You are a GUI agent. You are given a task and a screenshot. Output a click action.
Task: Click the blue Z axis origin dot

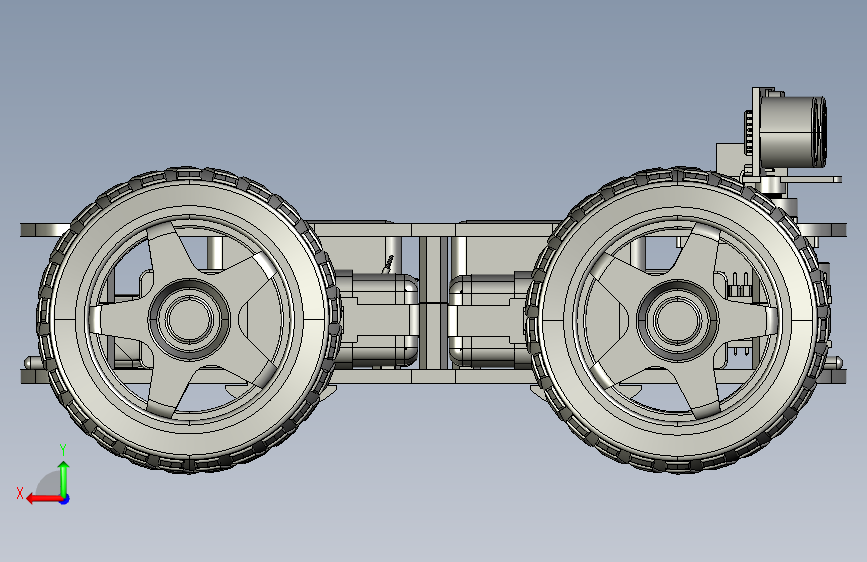coord(65,499)
